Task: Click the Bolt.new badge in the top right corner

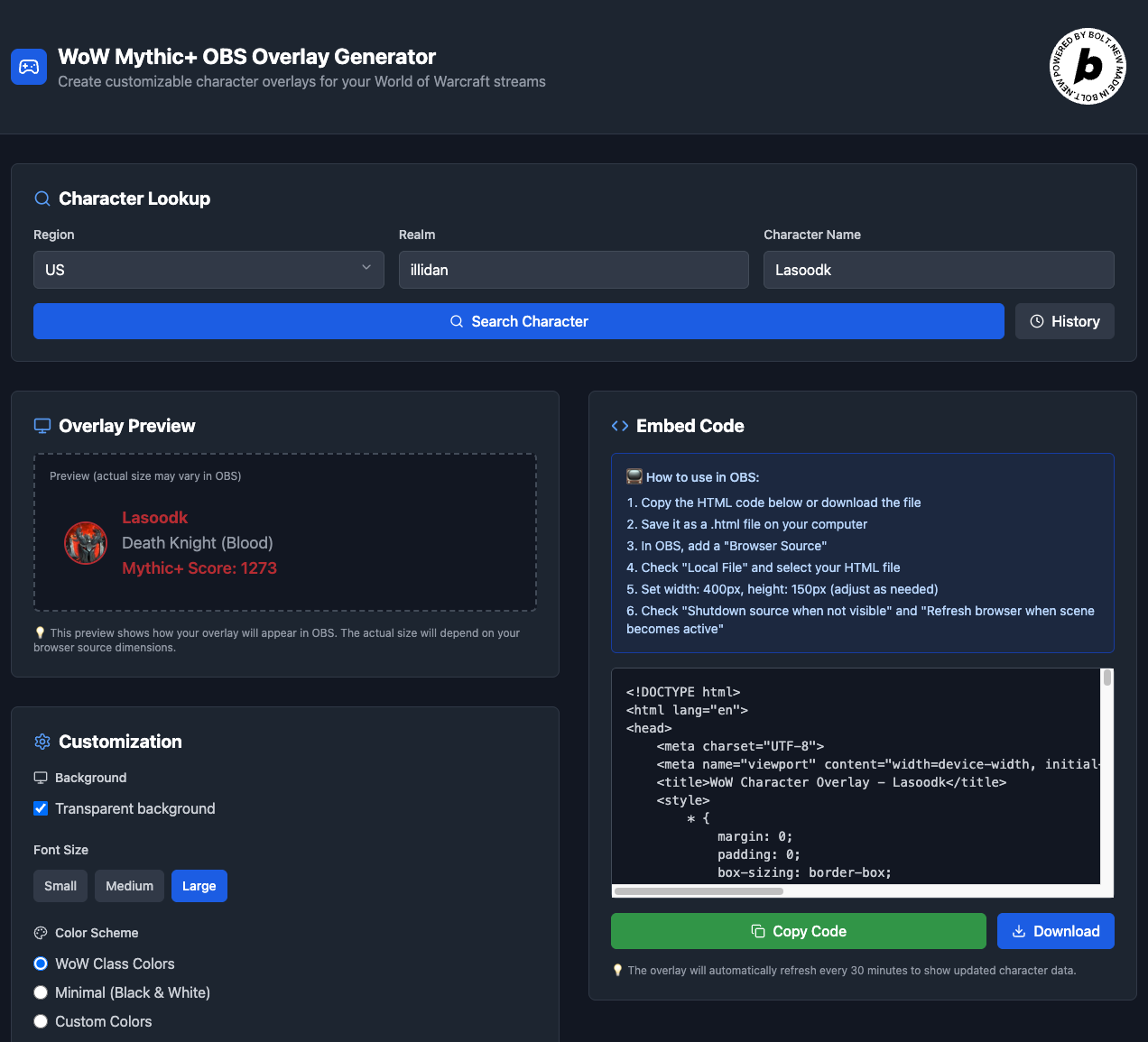Action: coord(1087,67)
